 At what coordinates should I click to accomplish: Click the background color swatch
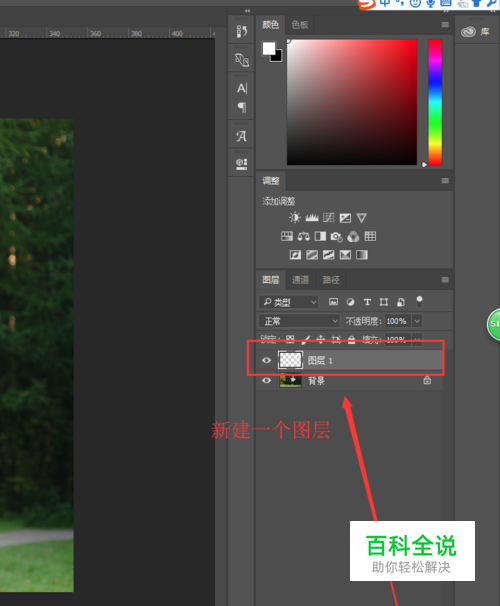pos(277,58)
